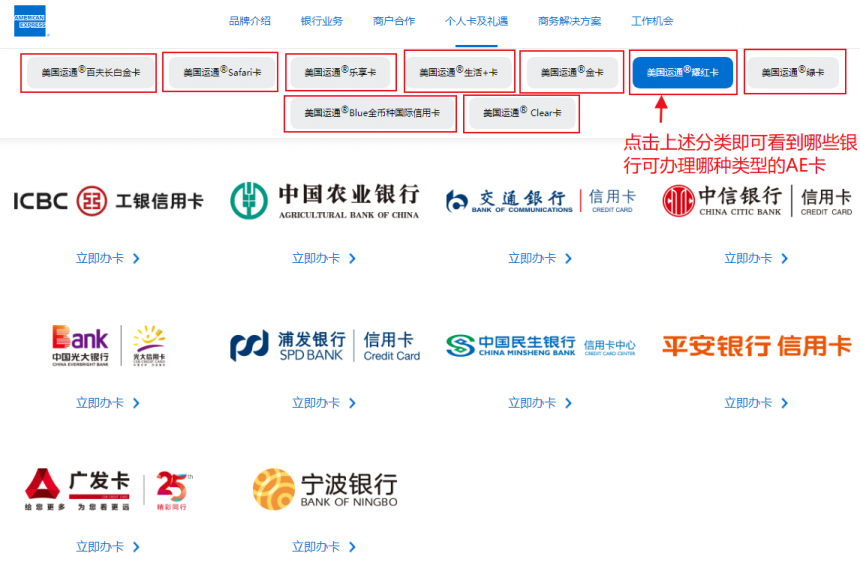Click 立即办卡 under 中国农业银行
The height and width of the screenshot is (577, 860).
(324, 258)
